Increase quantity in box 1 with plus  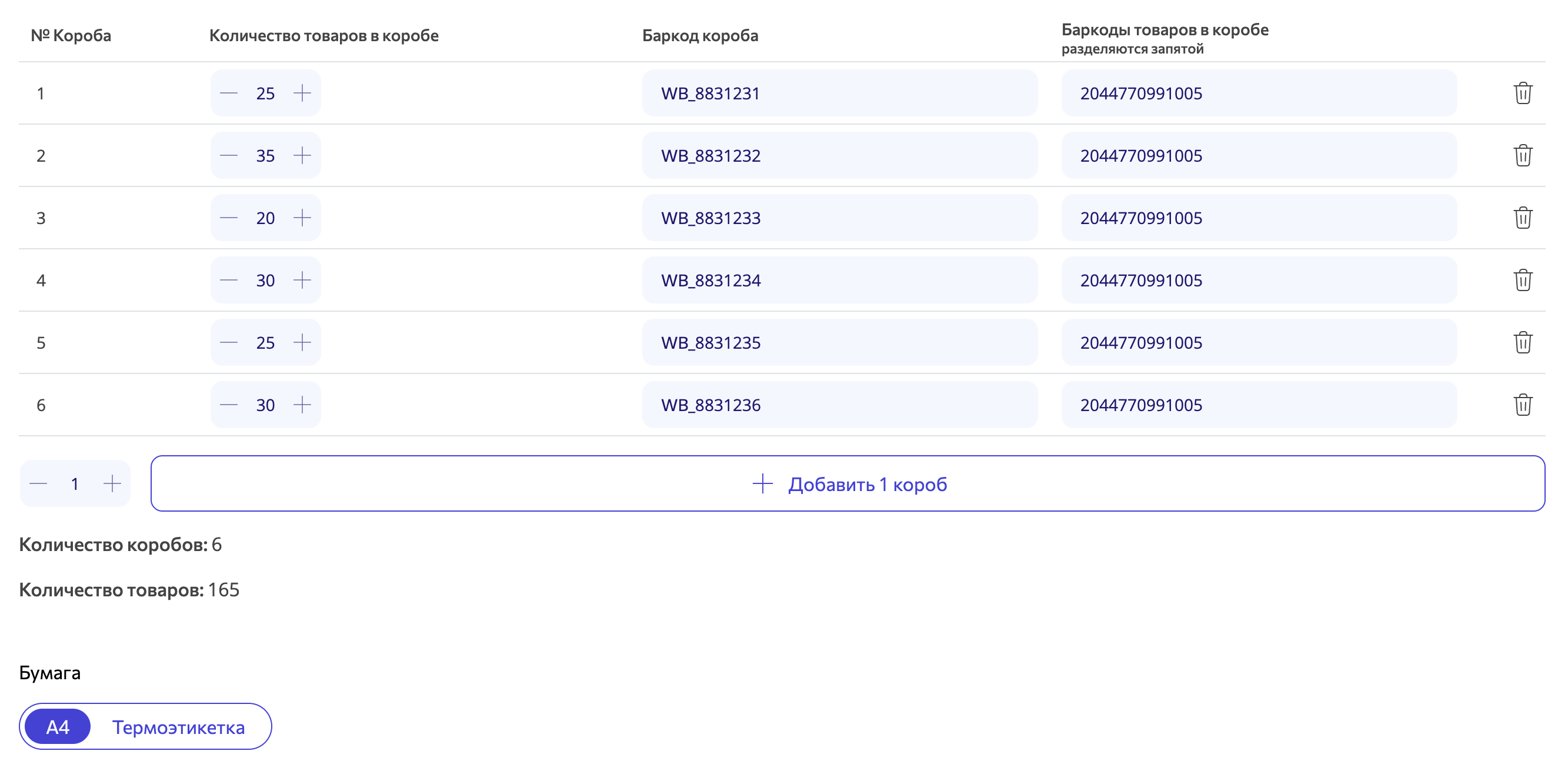click(x=302, y=93)
